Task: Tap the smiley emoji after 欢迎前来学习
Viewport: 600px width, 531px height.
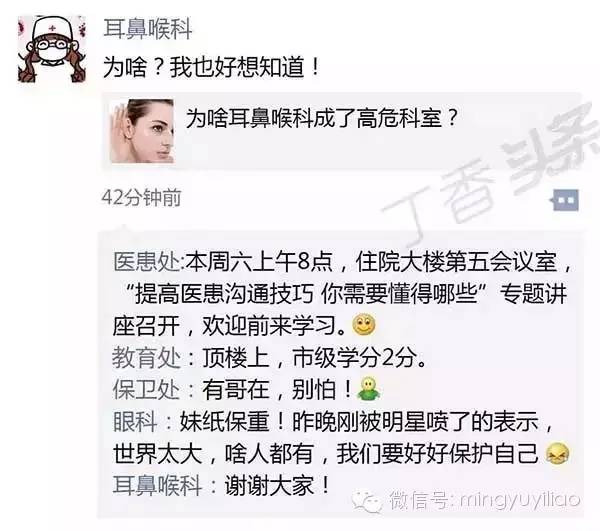Action: (364, 325)
